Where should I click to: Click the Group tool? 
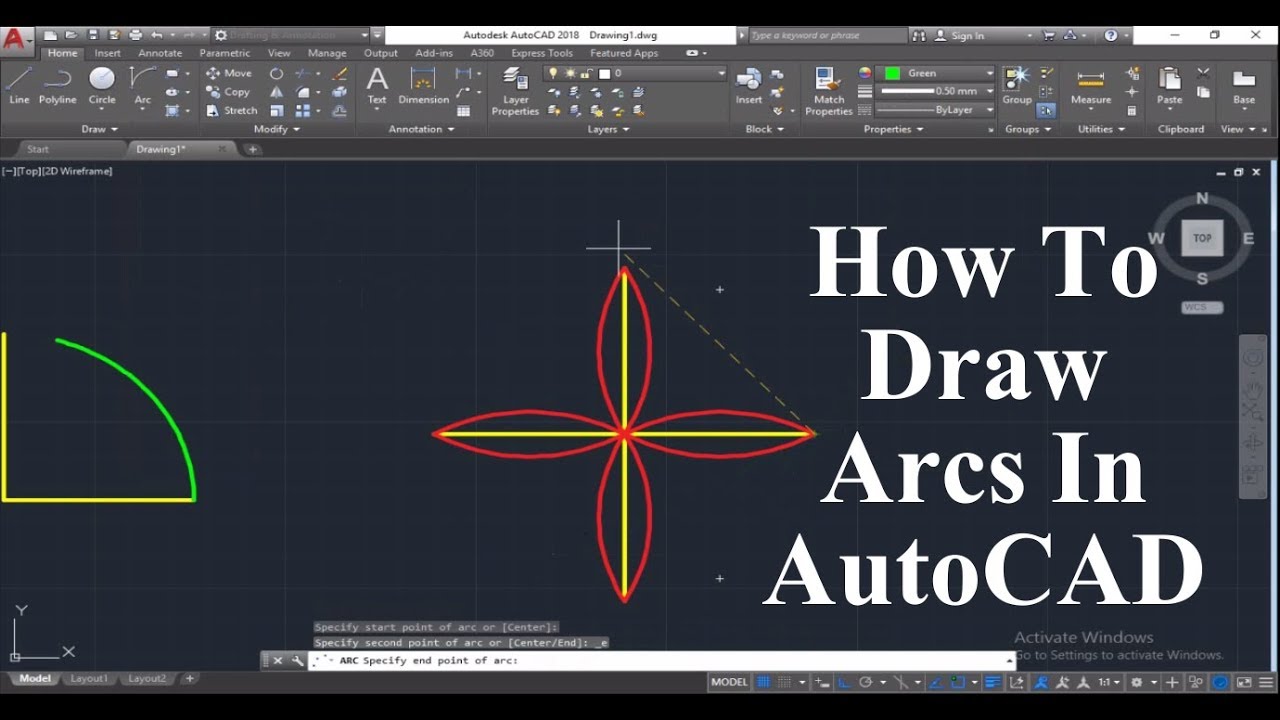point(1017,85)
